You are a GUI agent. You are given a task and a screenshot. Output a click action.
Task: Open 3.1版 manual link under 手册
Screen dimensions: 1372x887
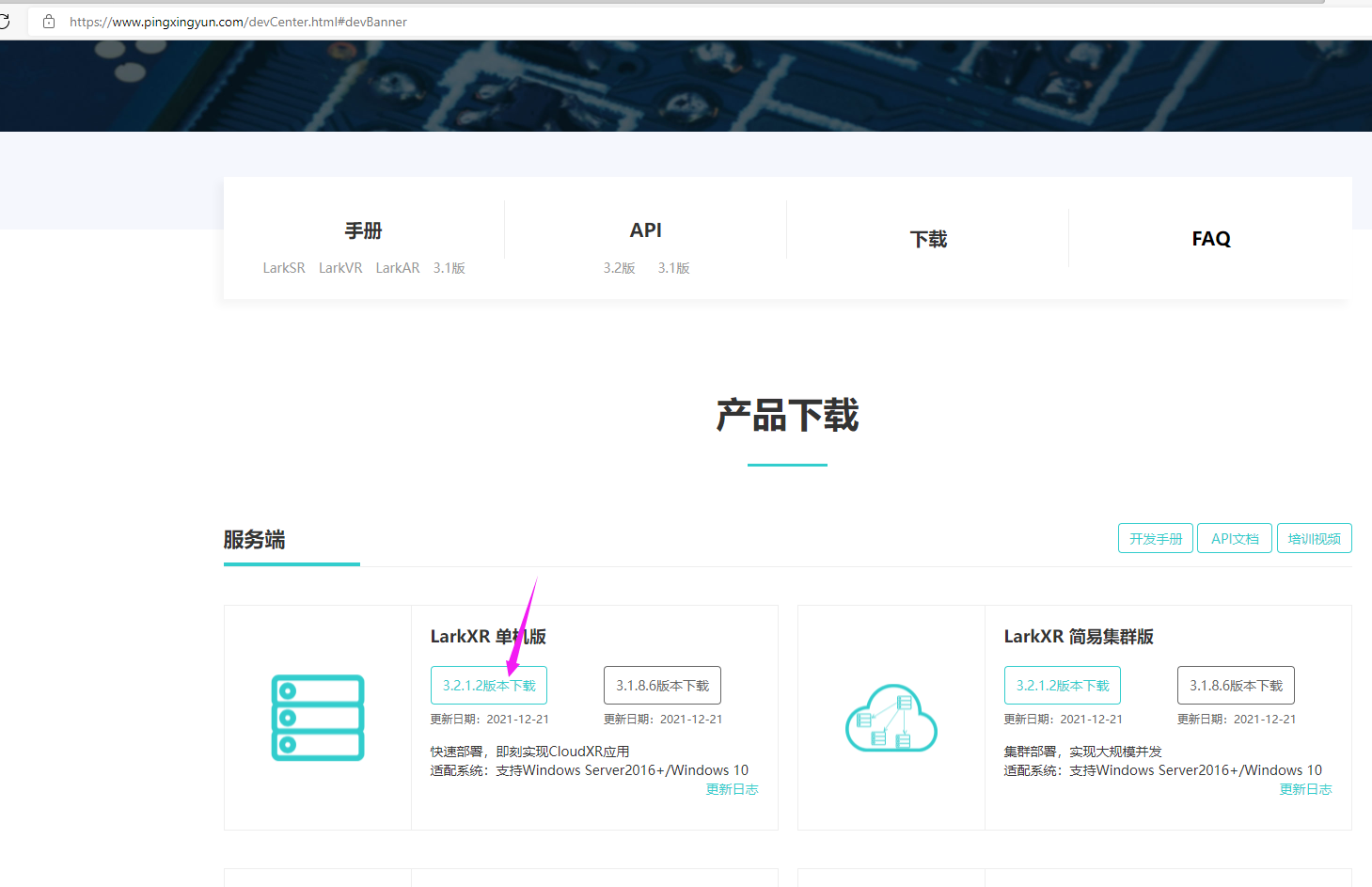click(449, 268)
